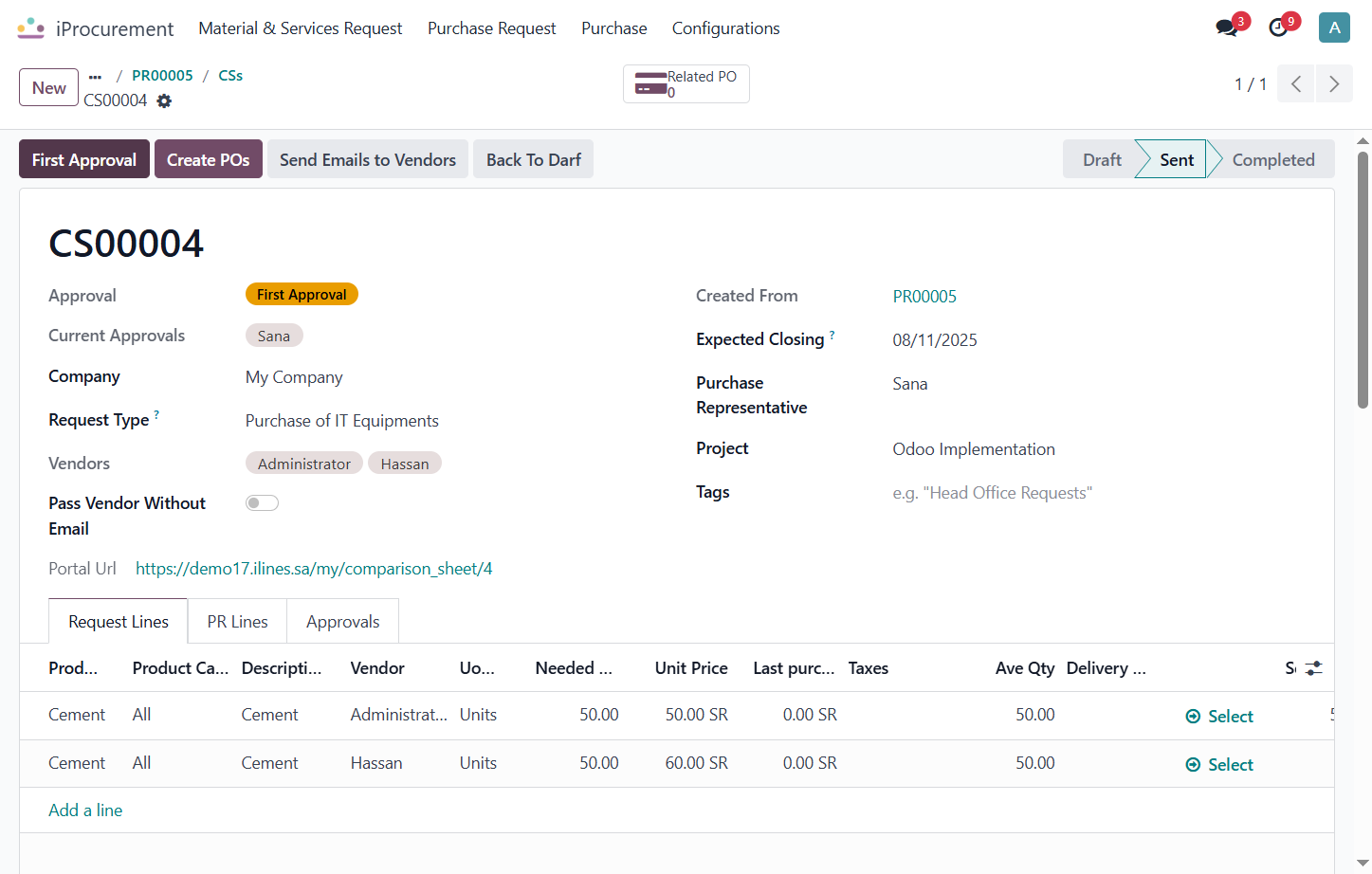This screenshot has height=874, width=1372.
Task: Open the Purchase Request menu
Action: click(x=492, y=28)
